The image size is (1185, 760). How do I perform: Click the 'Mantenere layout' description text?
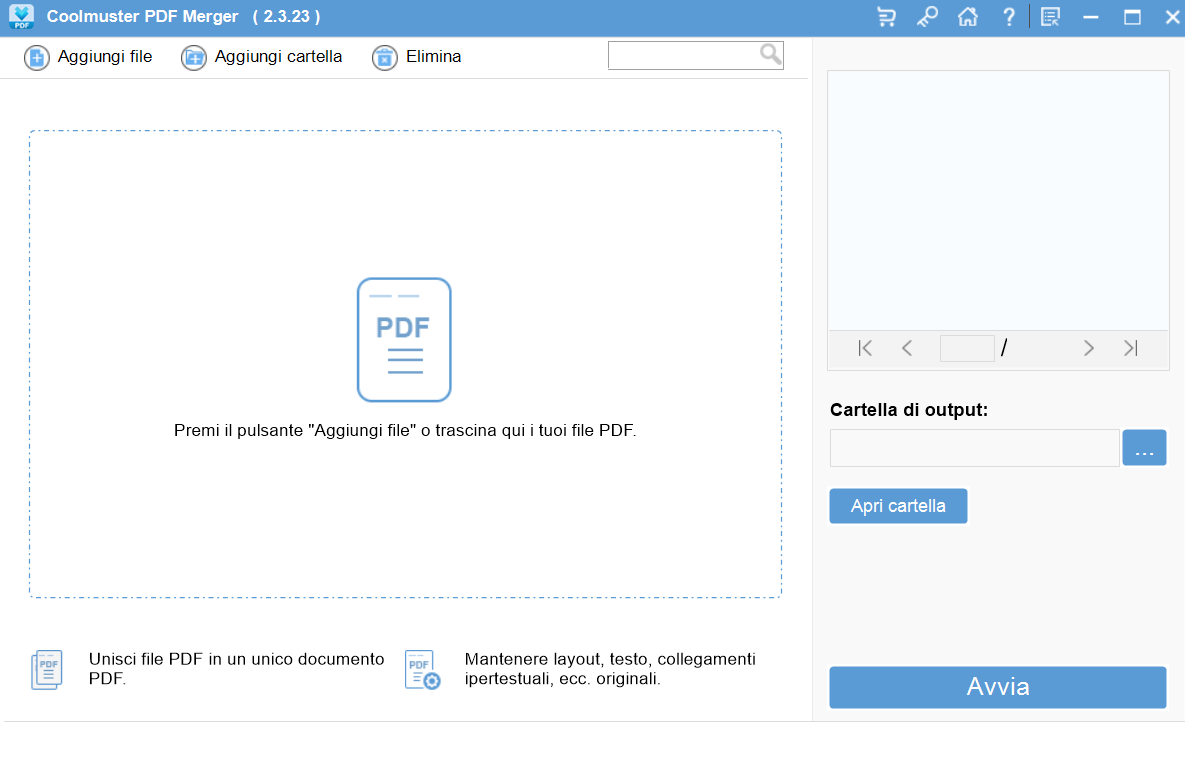(x=610, y=669)
